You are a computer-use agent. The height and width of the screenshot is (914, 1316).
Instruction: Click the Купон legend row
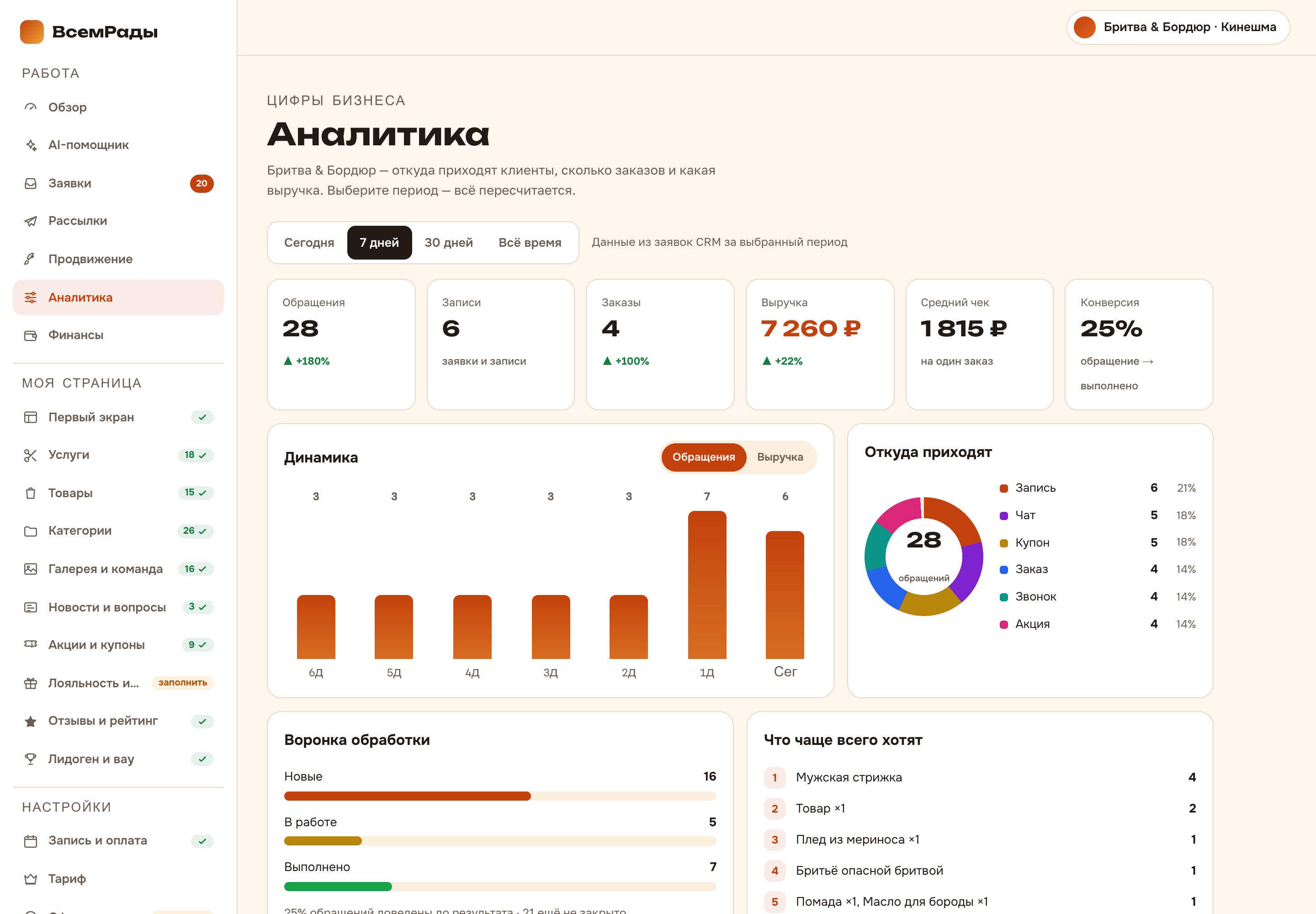click(x=1097, y=542)
